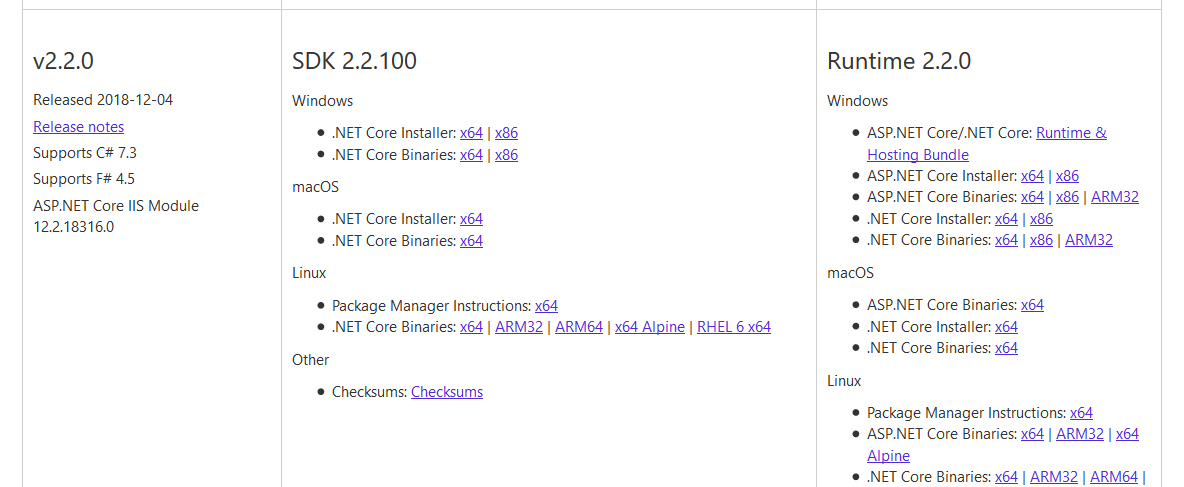Viewport: 1184px width, 487px height.
Task: Download Runtime macOS .NET Core Installer x64
Action: pyautogui.click(x=1007, y=327)
